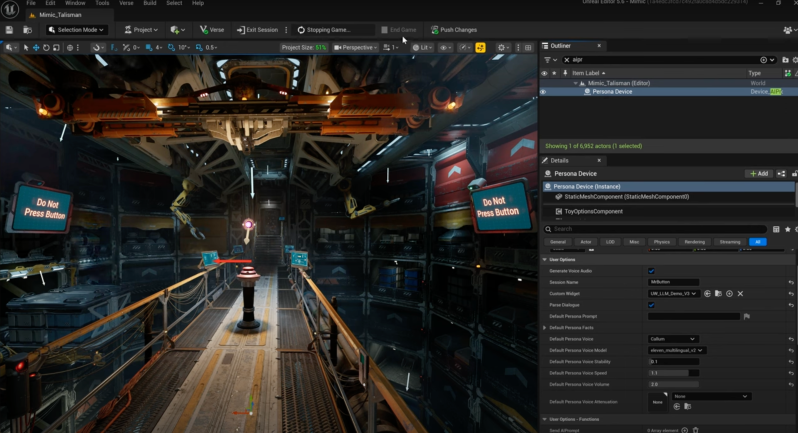Open the Verse tool in the toolbar

pos(212,30)
